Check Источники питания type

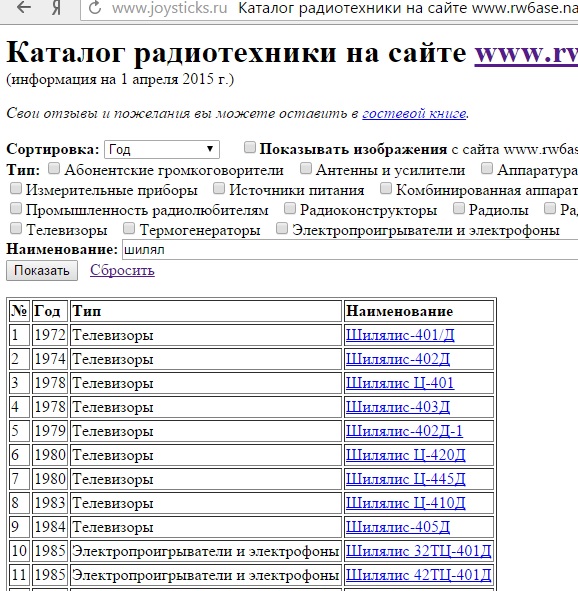point(219,188)
